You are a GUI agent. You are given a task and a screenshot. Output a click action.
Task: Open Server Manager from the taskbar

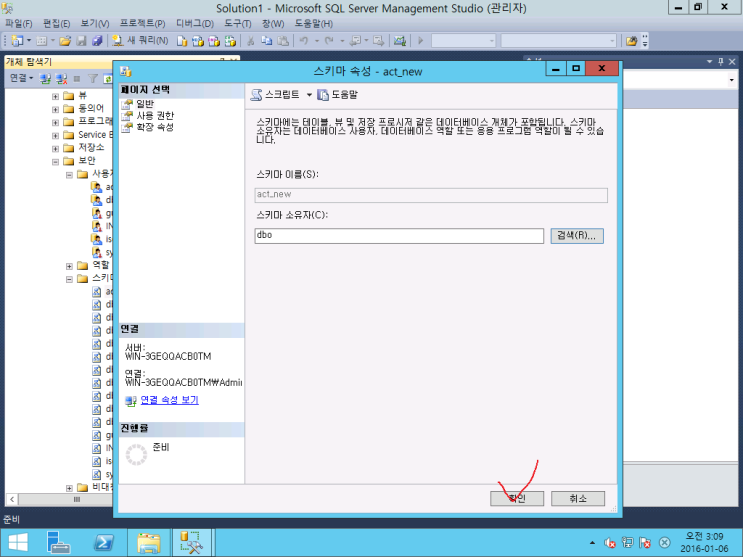[x=59, y=543]
